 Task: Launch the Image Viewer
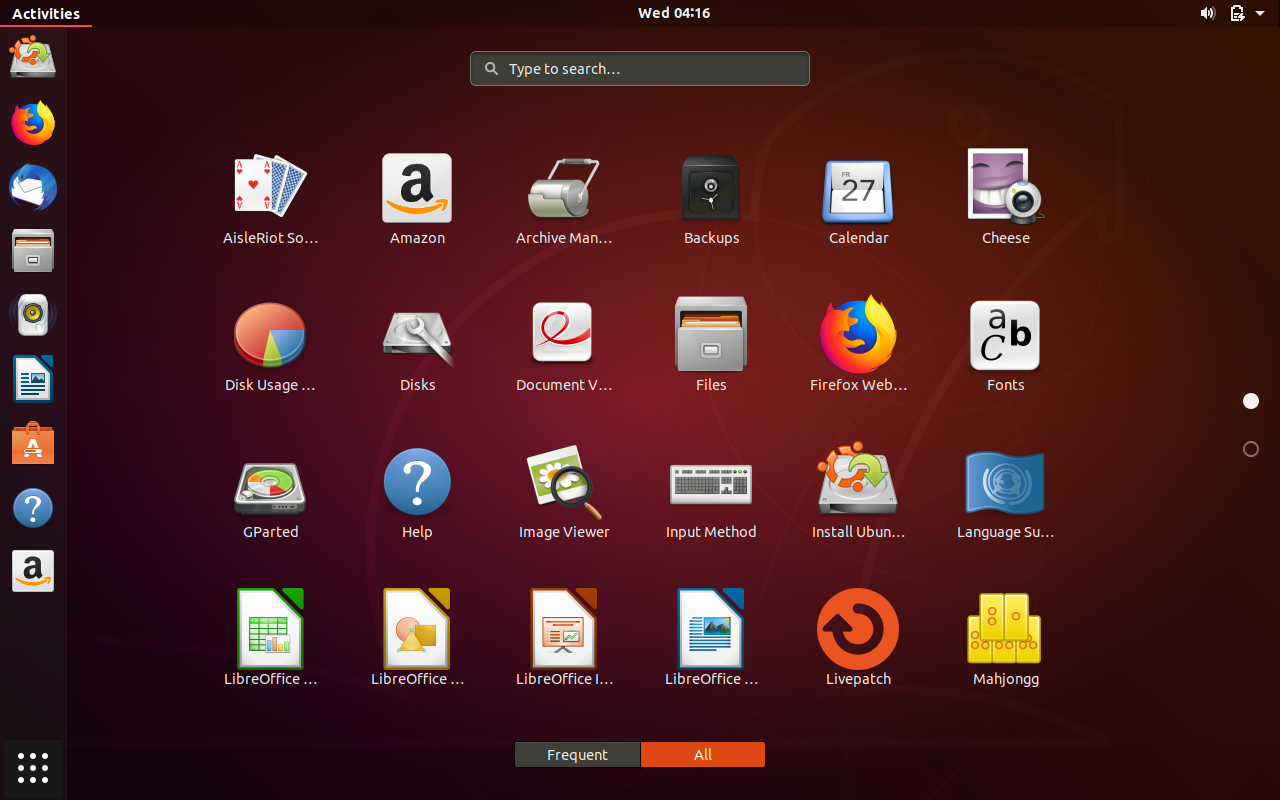[x=563, y=481]
